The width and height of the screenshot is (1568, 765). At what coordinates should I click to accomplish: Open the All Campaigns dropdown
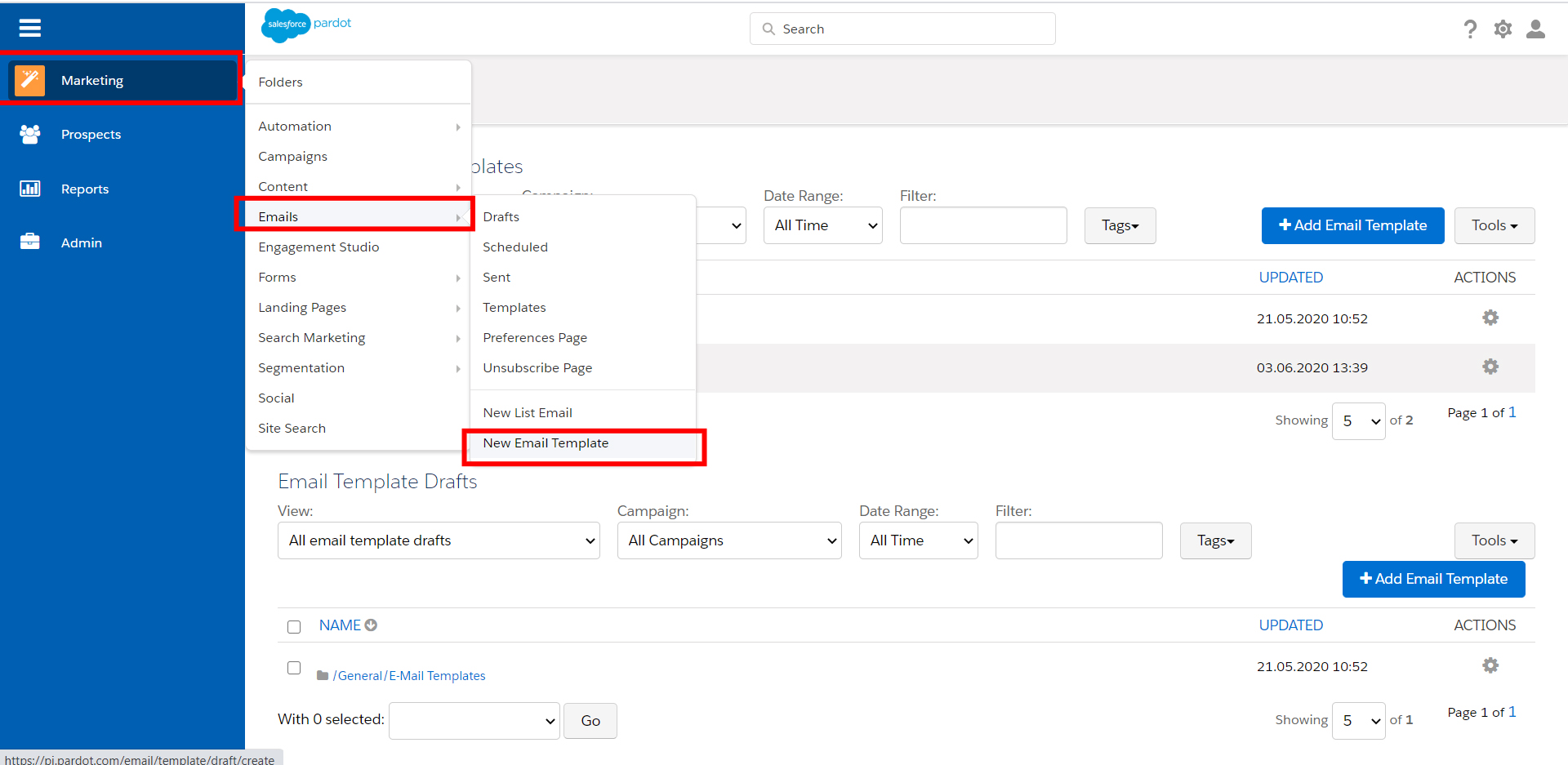[x=729, y=540]
